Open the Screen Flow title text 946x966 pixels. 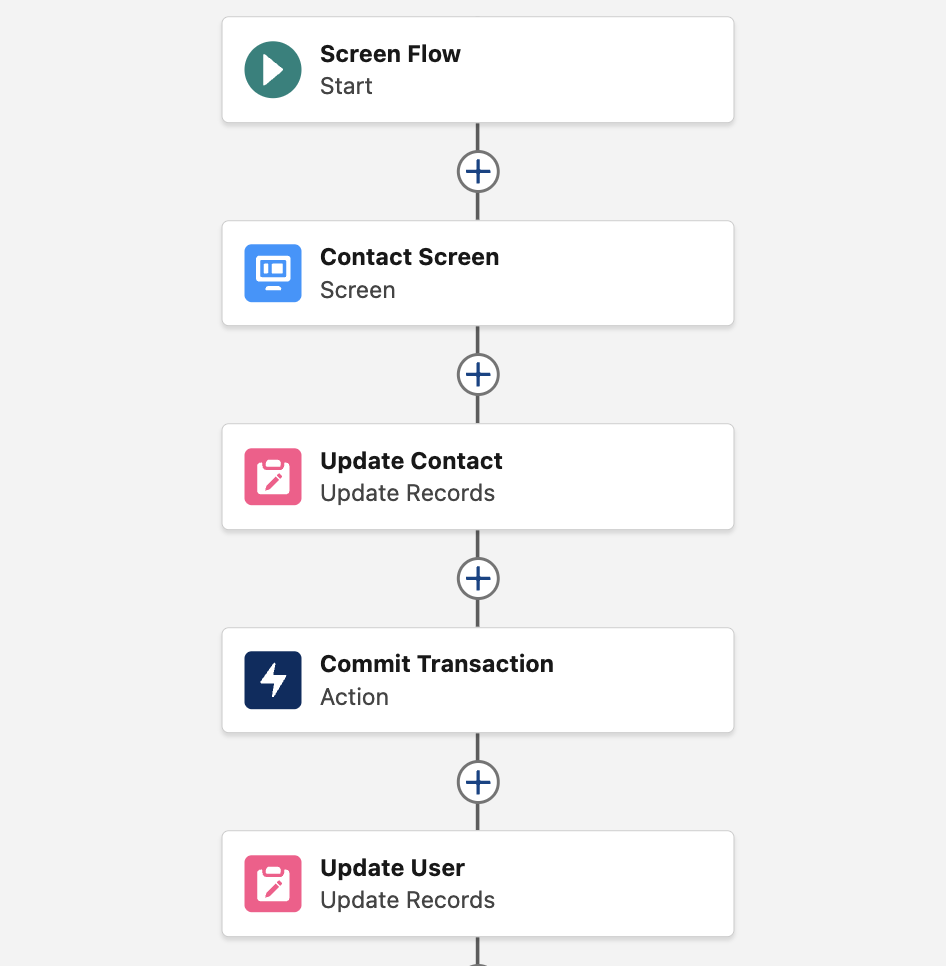(390, 54)
